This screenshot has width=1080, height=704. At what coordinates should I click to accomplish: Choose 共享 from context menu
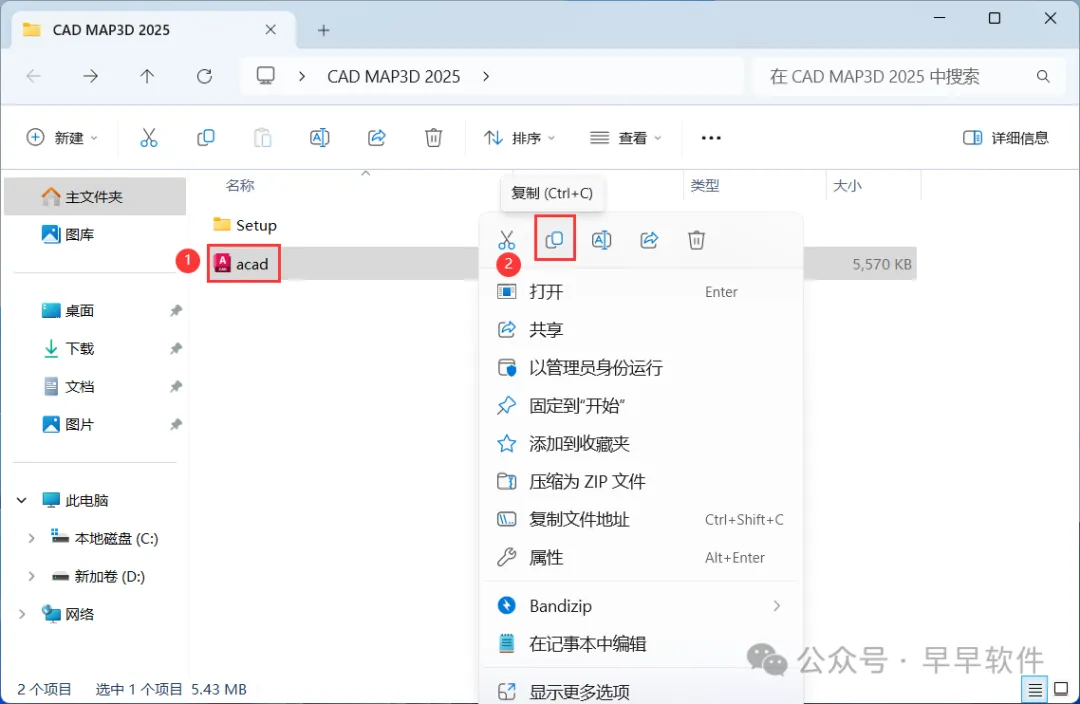coord(641,329)
